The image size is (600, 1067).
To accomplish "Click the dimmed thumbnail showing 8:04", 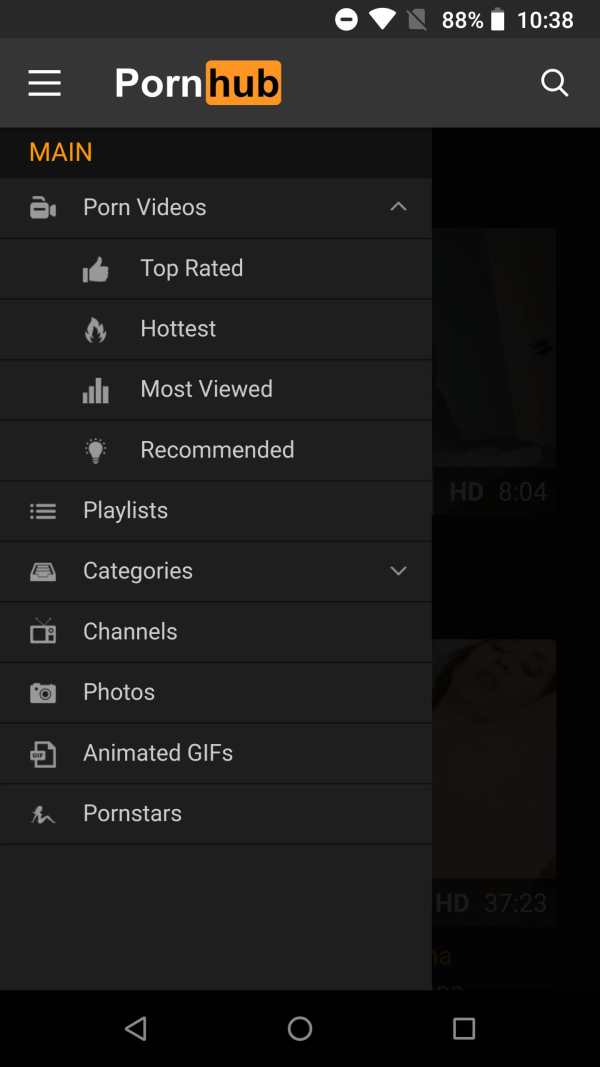I will click(x=494, y=371).
